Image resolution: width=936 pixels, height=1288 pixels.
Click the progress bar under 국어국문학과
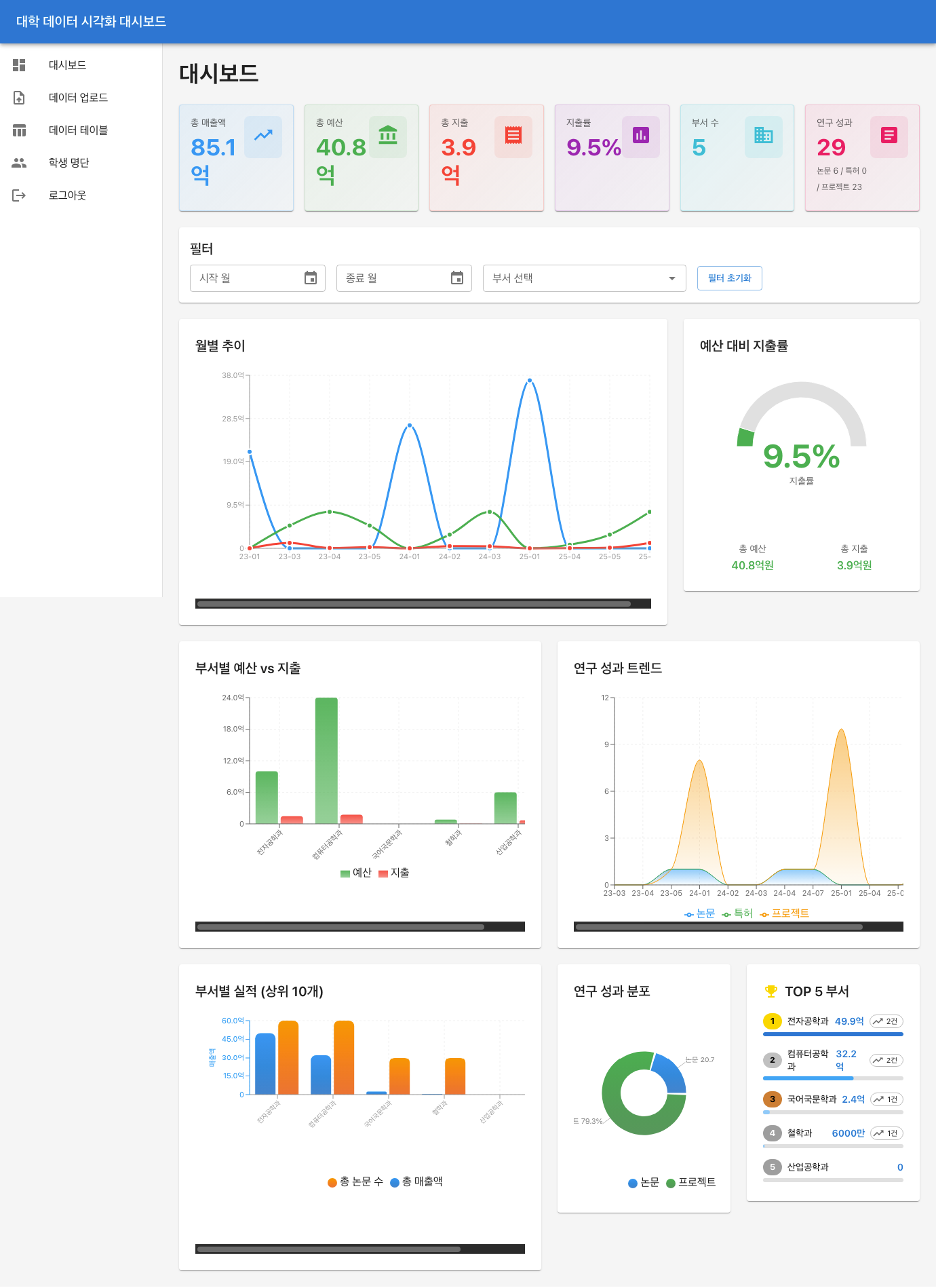pyautogui.click(x=833, y=1112)
